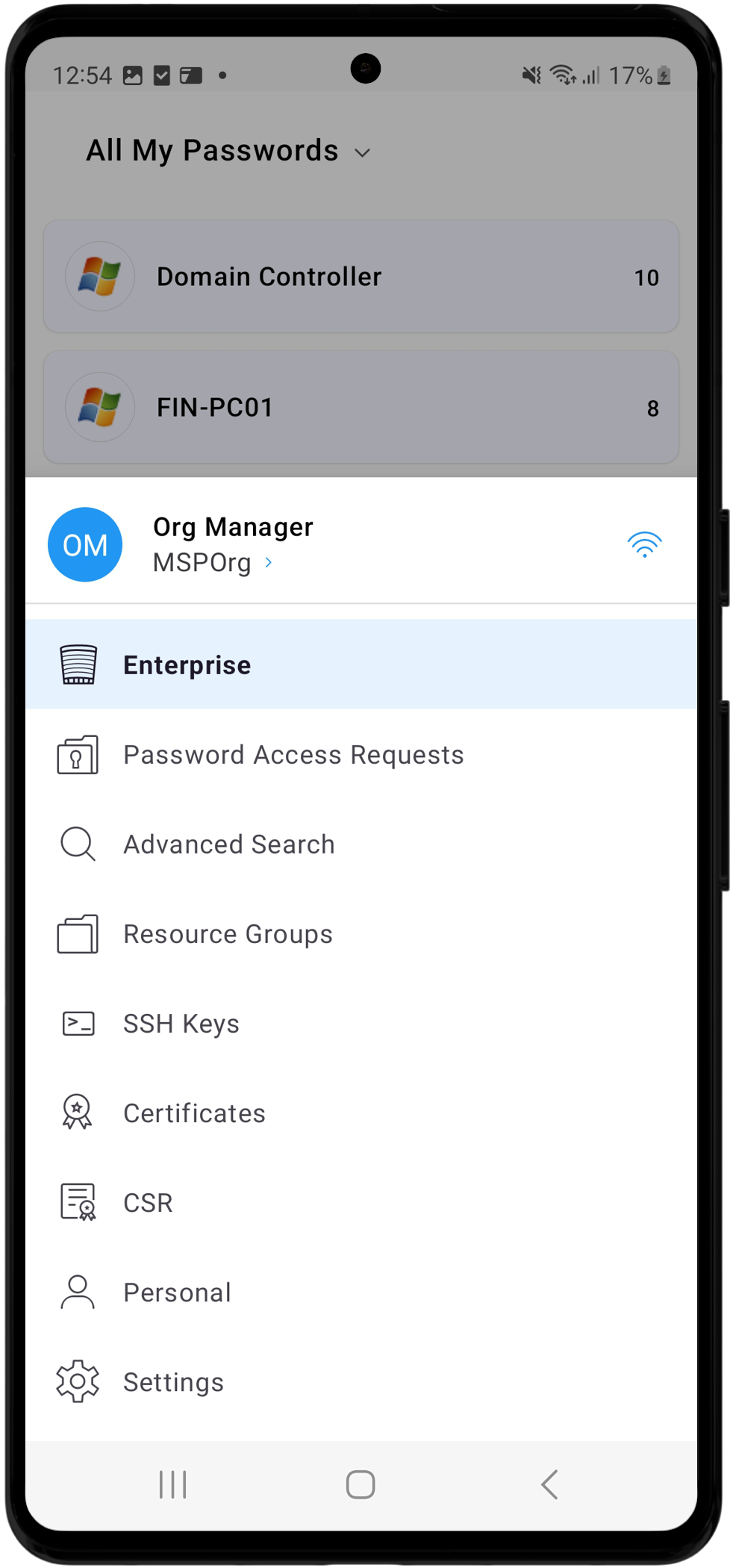Tap the Resource Groups folder icon
The height and width of the screenshot is (1568, 730).
point(78,934)
